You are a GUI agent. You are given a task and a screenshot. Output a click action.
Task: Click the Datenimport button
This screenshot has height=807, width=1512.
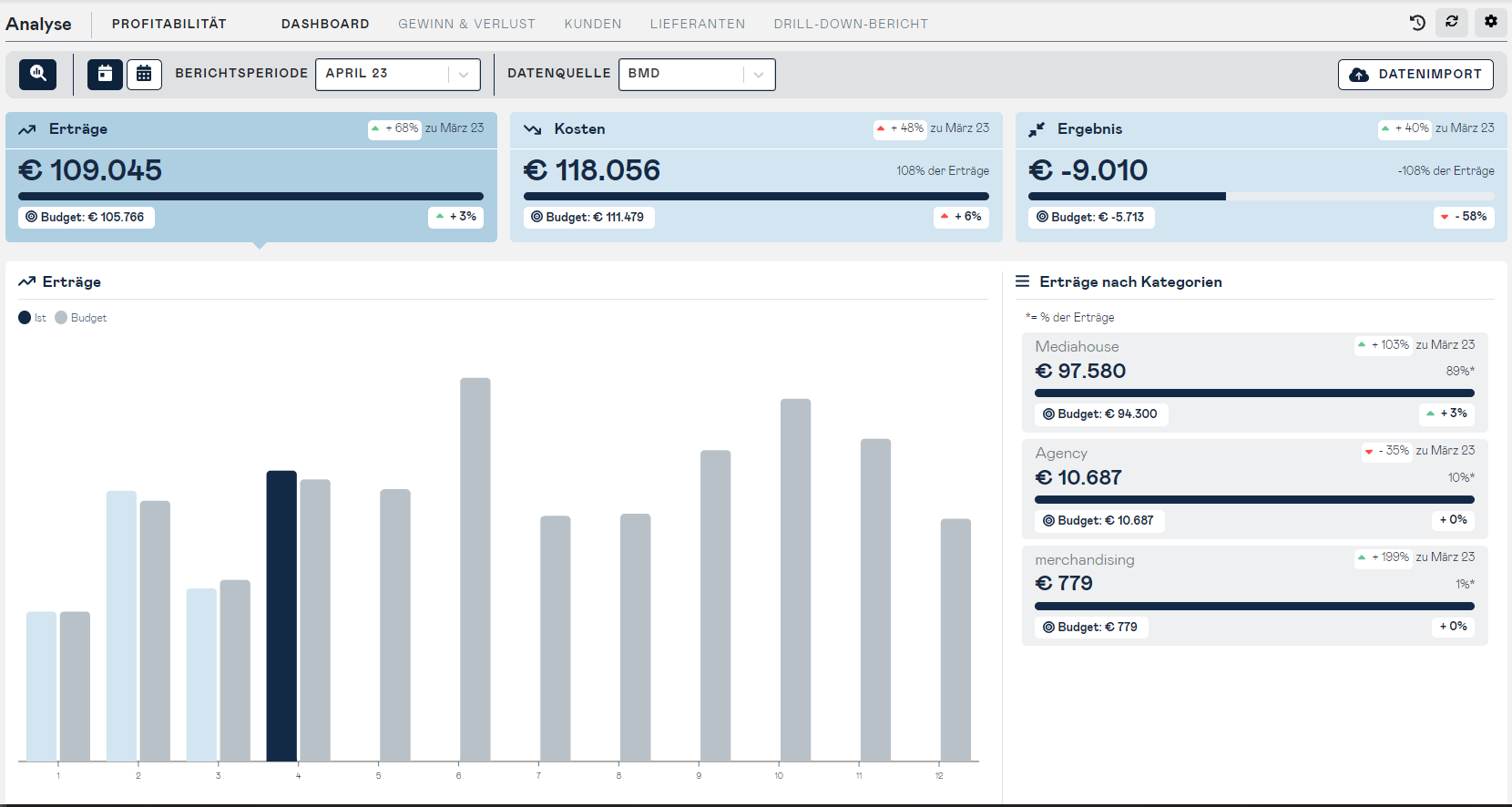coord(1415,75)
